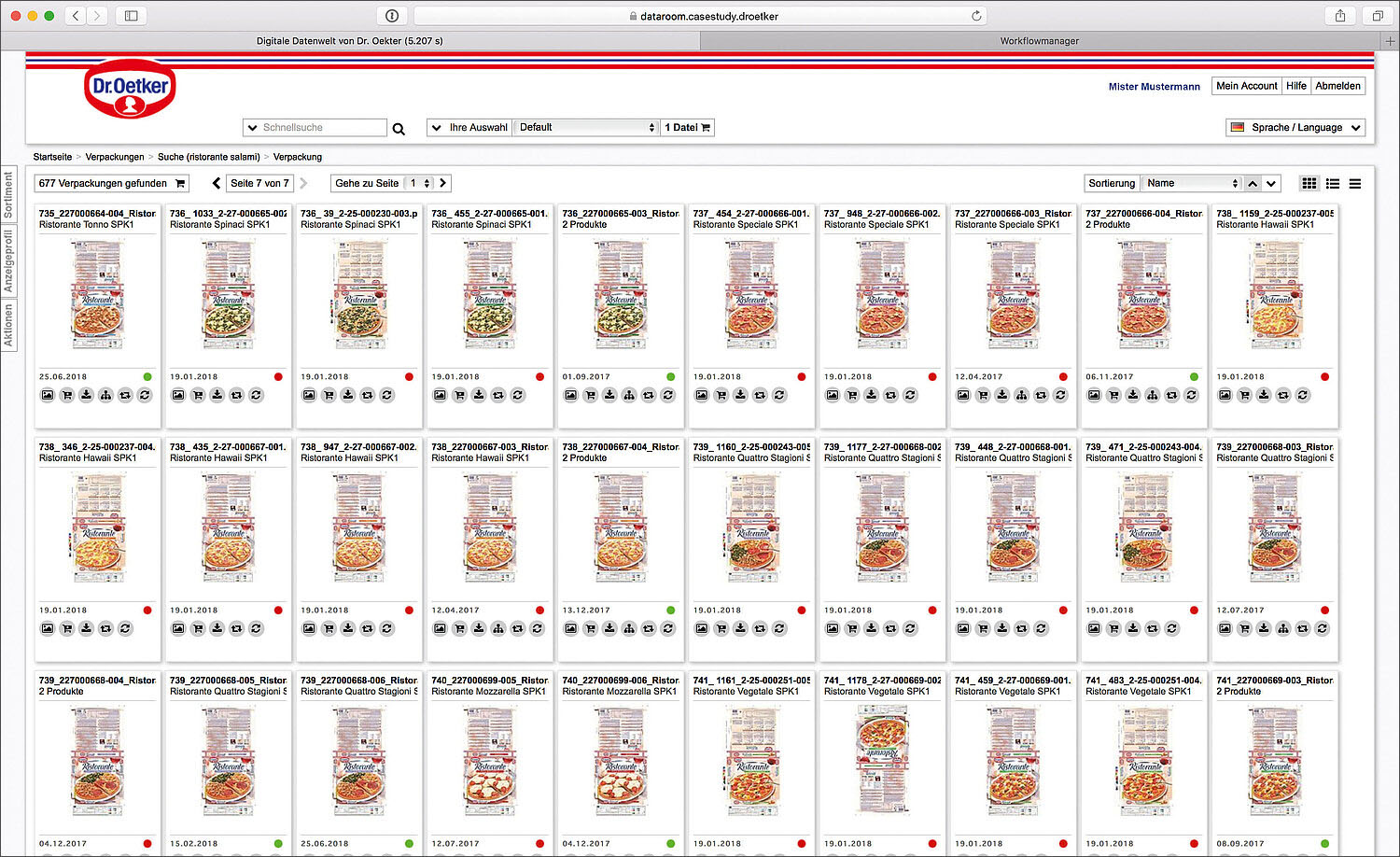Go to Verpackungen breadcrumb
Screen dimensions: 1400x857
[x=115, y=157]
